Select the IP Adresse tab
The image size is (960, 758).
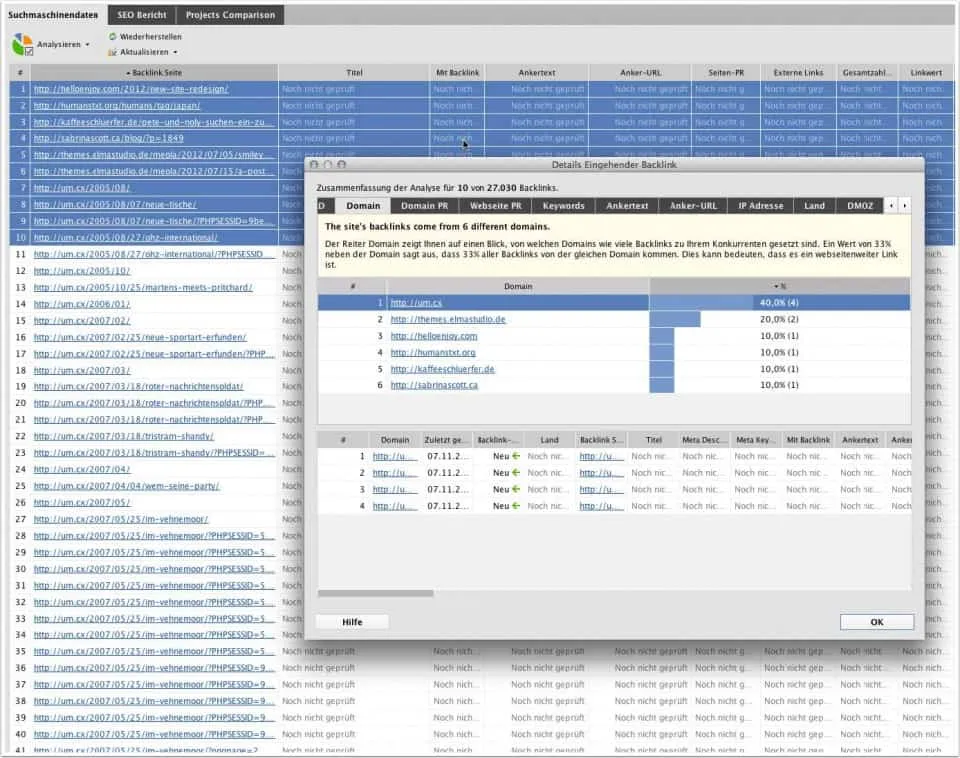click(760, 206)
